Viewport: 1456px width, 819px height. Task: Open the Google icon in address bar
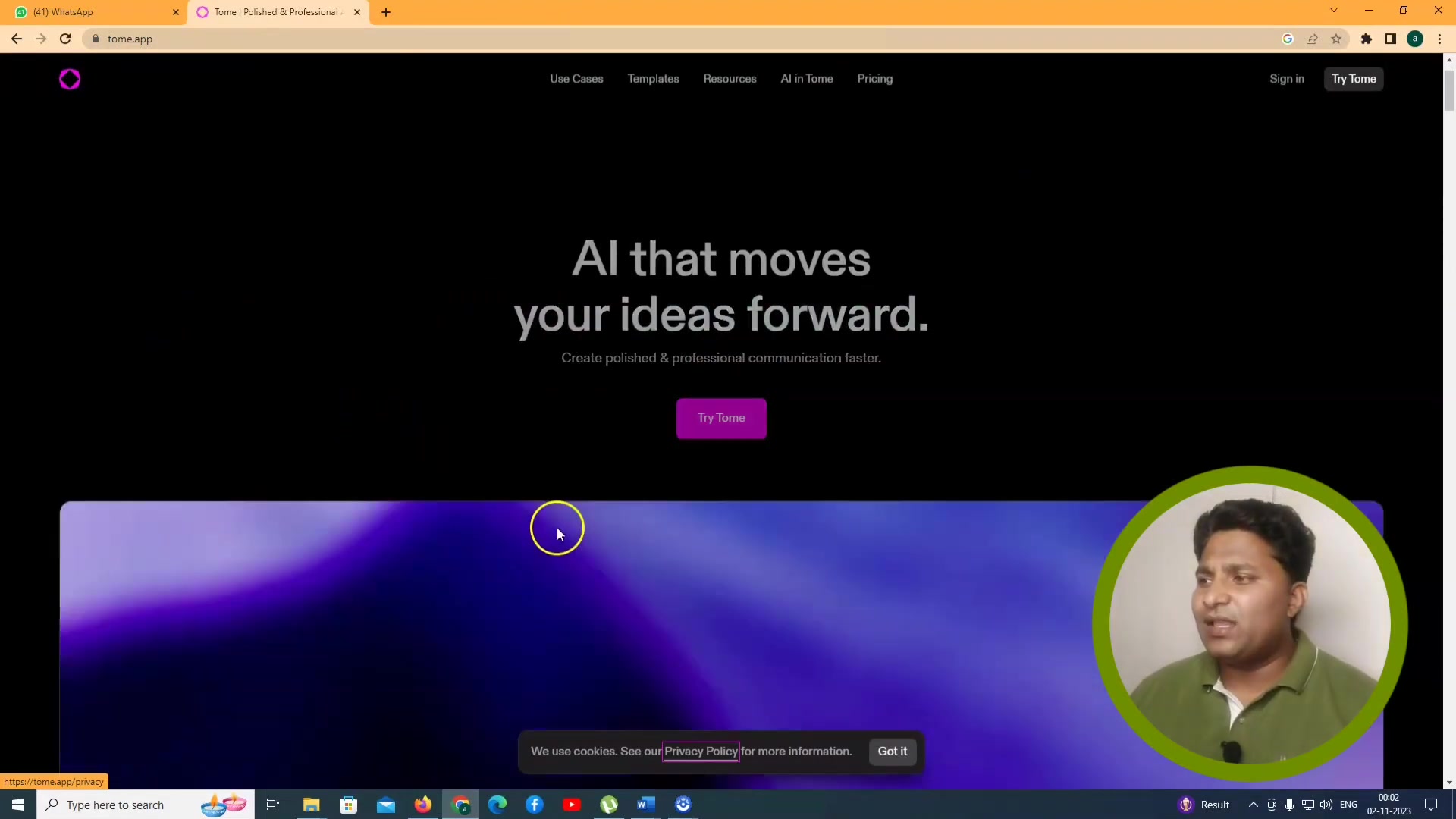(x=1288, y=39)
